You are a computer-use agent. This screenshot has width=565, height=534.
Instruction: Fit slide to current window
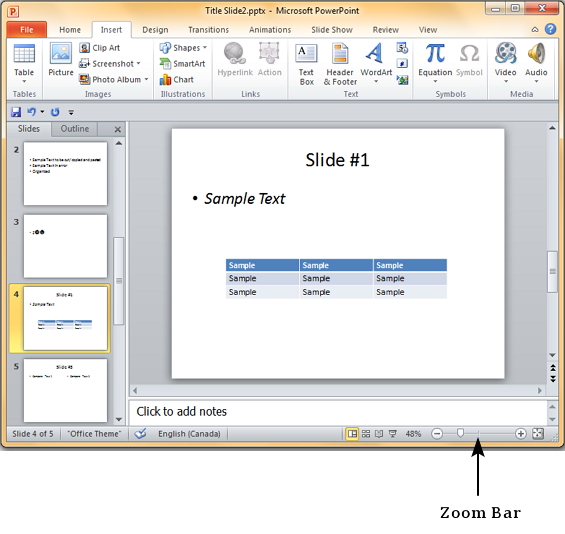(x=538, y=433)
